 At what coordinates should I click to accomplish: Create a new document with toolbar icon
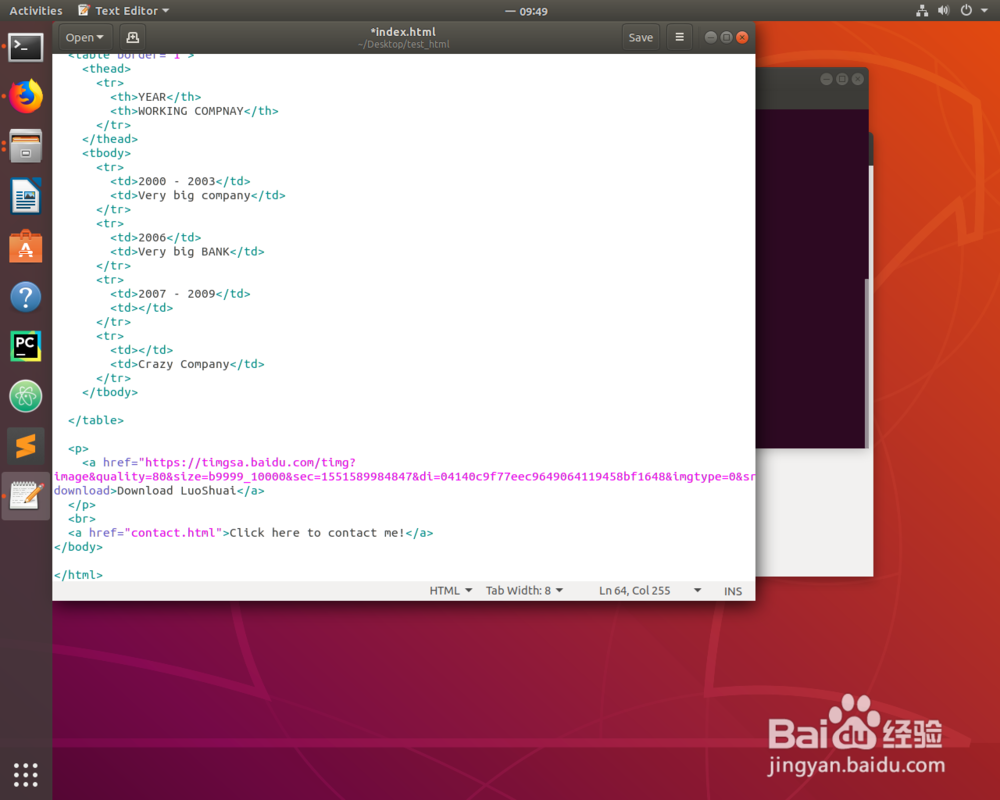[133, 38]
